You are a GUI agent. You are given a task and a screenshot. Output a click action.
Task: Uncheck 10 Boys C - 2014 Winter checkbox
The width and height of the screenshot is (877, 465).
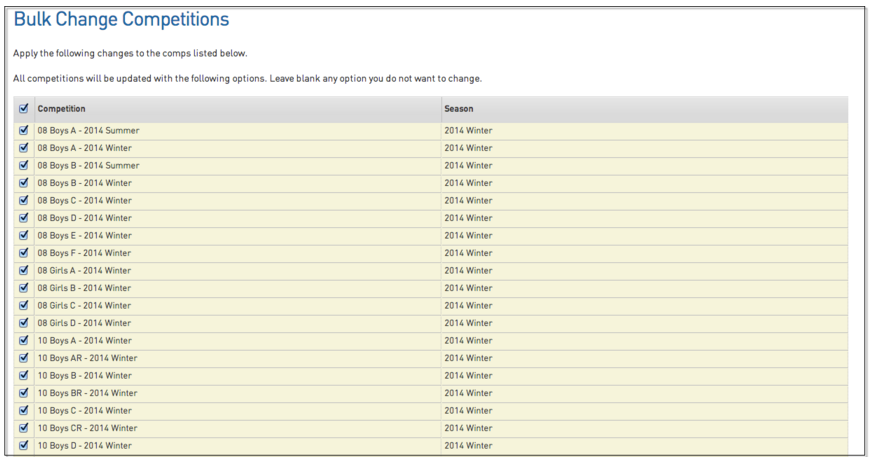[23, 410]
